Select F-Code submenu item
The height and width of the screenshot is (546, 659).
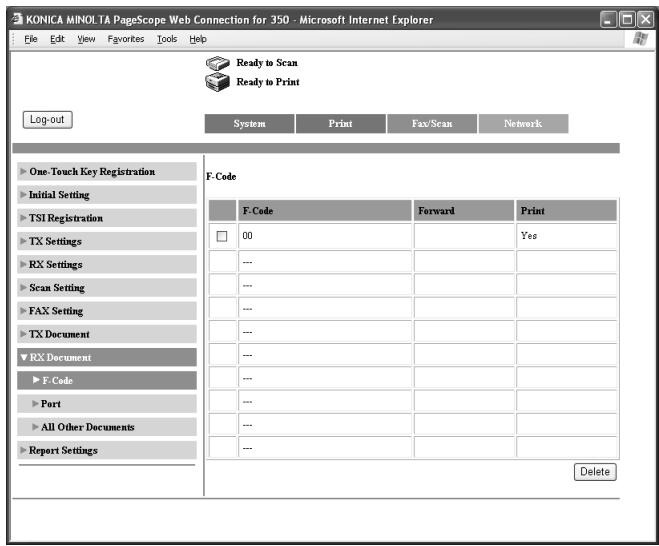[x=107, y=380]
